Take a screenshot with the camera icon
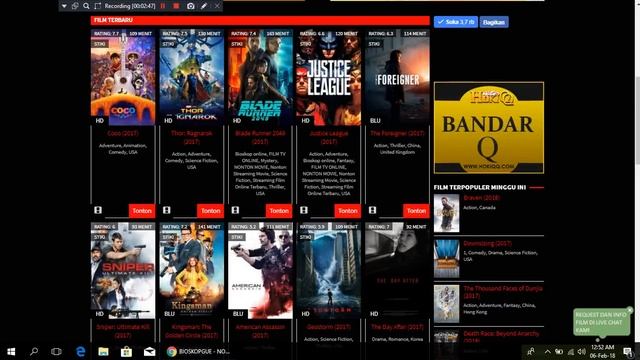 [x=191, y=6]
